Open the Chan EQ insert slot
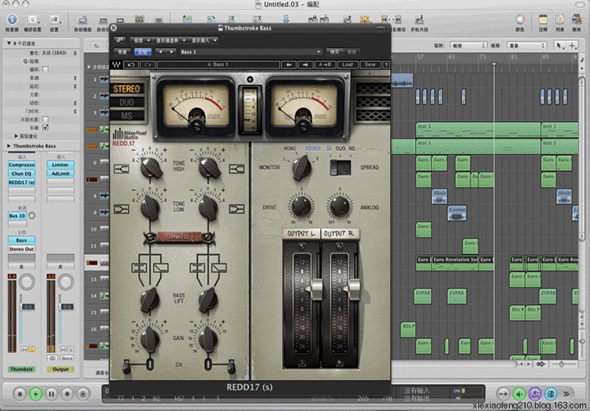590x411 pixels. pyautogui.click(x=22, y=174)
